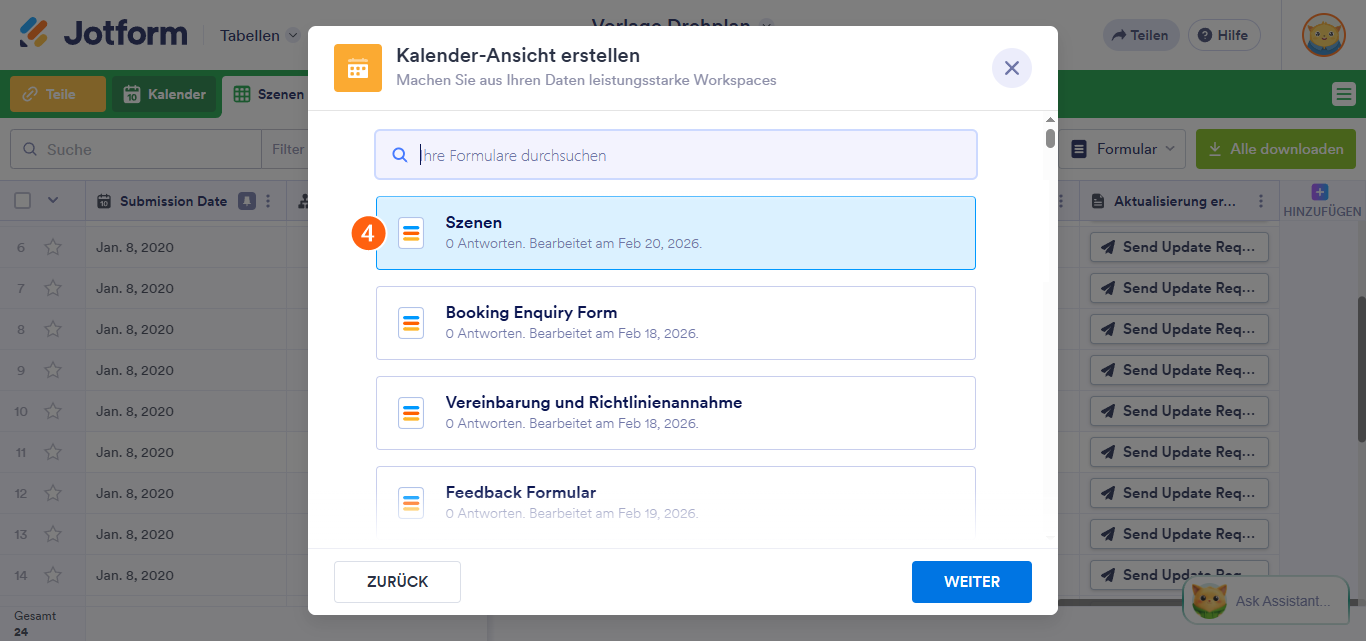Switch to the Szenen tab
This screenshot has width=1366, height=641.
(x=270, y=94)
